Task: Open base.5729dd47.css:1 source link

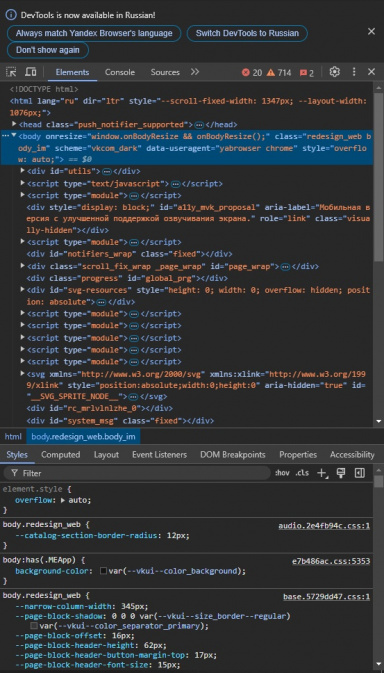Action: click(327, 597)
